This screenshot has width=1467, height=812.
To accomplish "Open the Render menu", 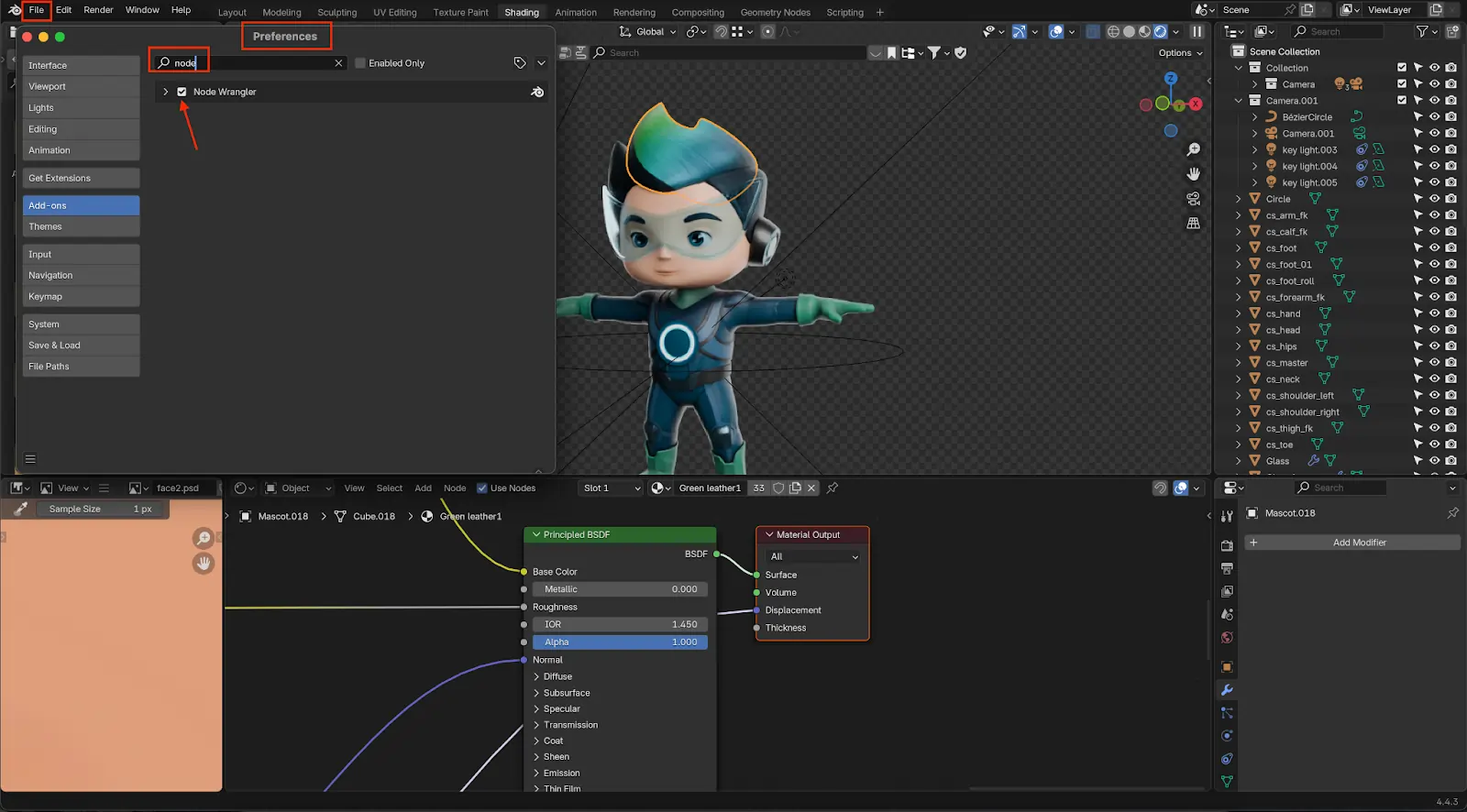I will [98, 10].
